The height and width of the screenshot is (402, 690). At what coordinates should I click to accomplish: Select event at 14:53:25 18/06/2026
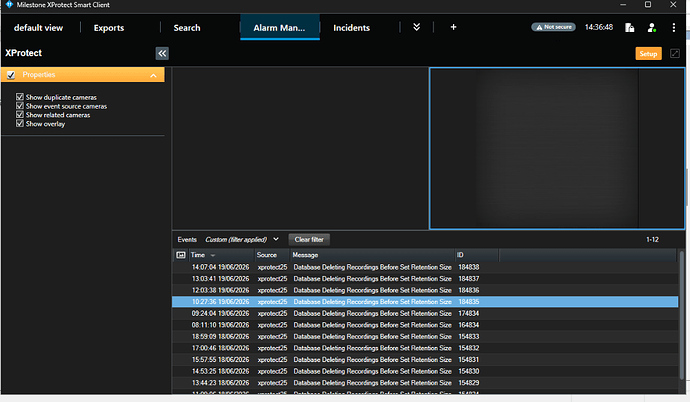coord(425,371)
